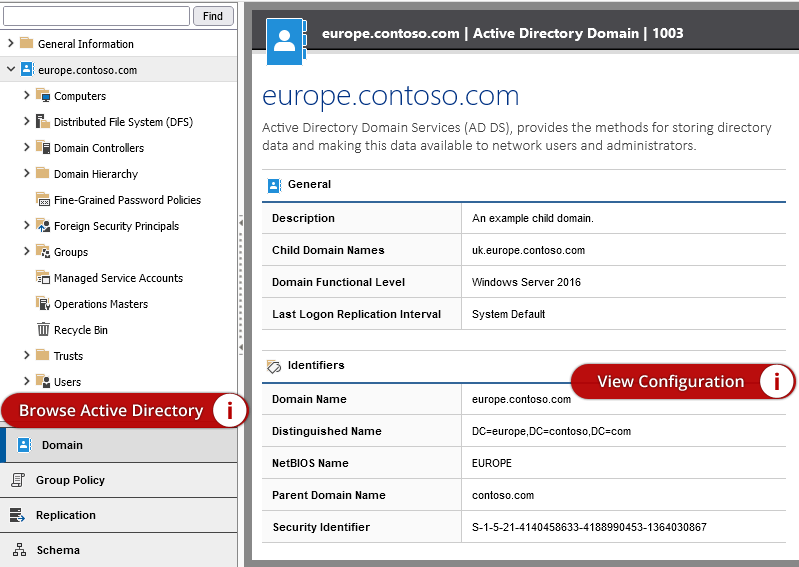
Task: Expand the Trusts node
Action: coord(26,355)
